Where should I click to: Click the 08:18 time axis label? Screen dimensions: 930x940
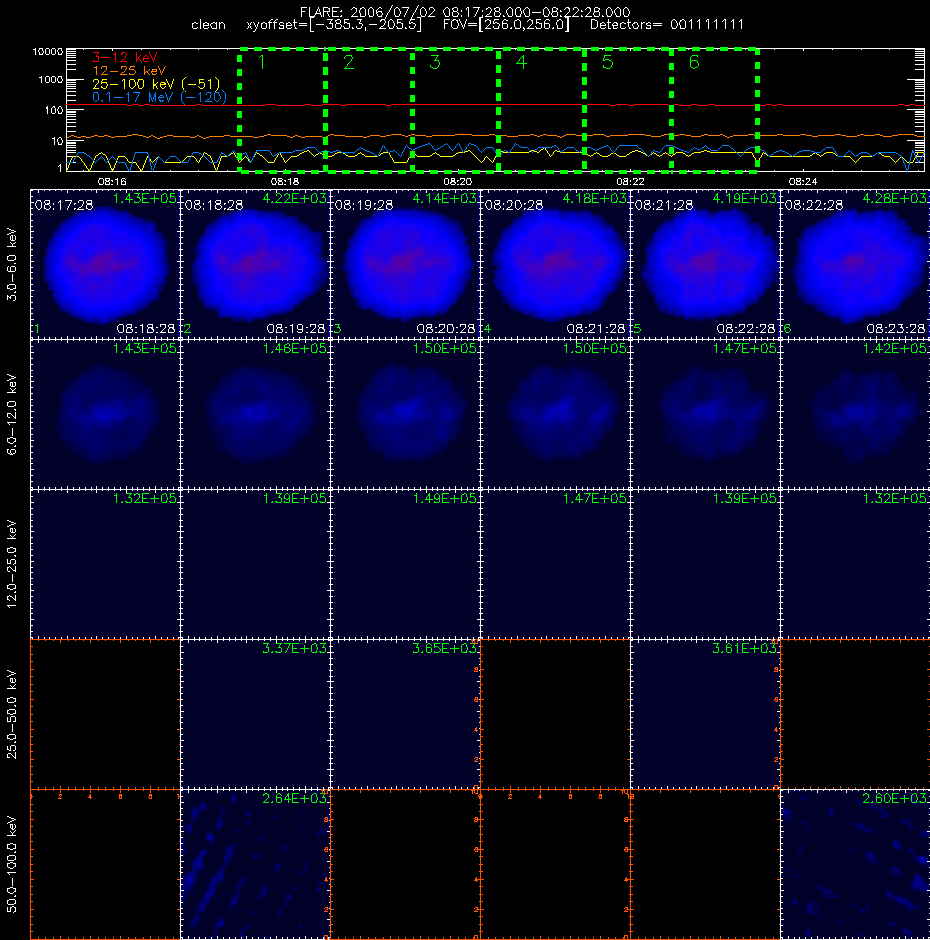pos(285,181)
